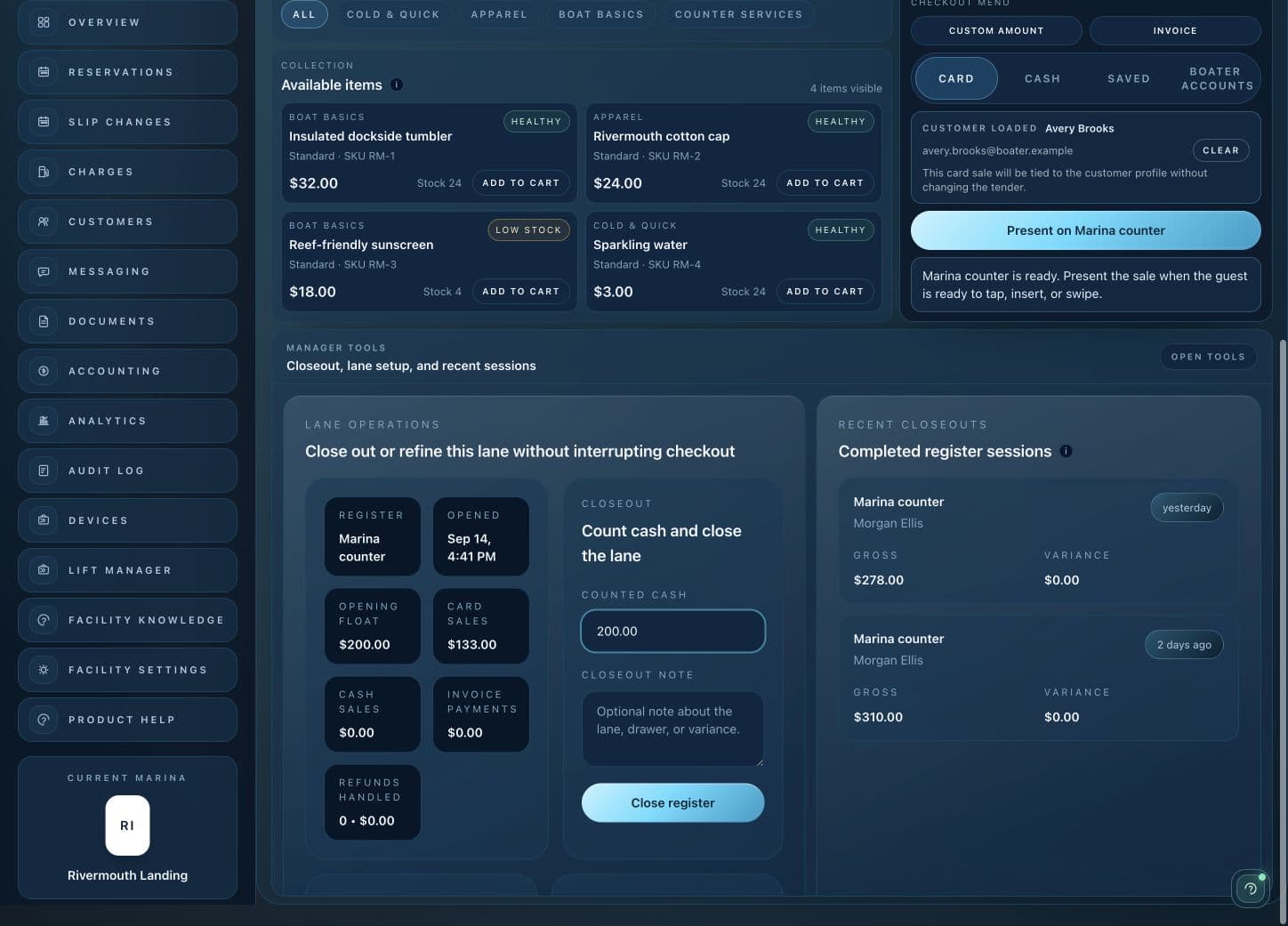Select the Card tender option
Image resolution: width=1288 pixels, height=926 pixels.
point(956,78)
